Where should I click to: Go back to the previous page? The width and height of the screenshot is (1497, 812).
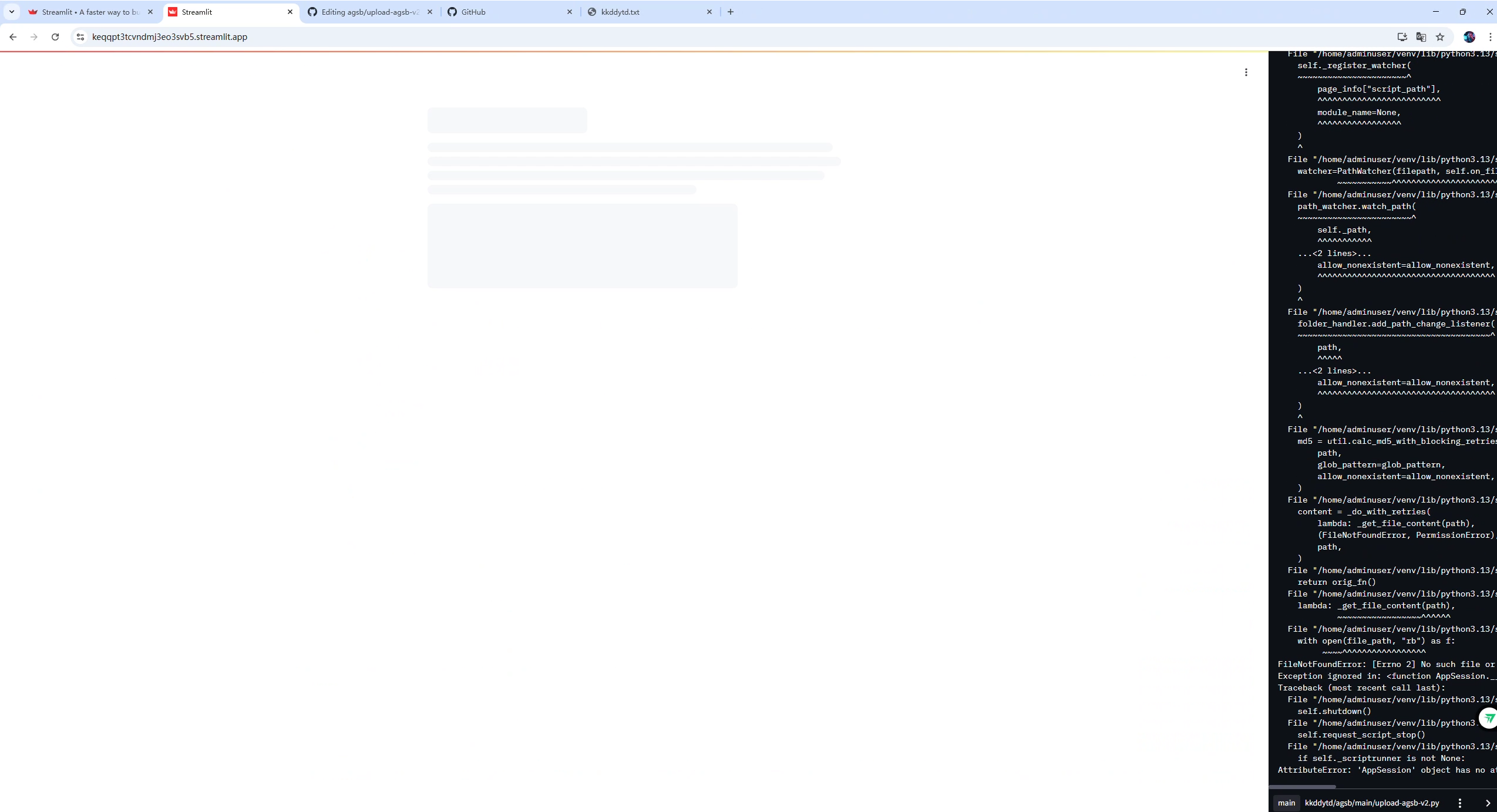pyautogui.click(x=13, y=36)
